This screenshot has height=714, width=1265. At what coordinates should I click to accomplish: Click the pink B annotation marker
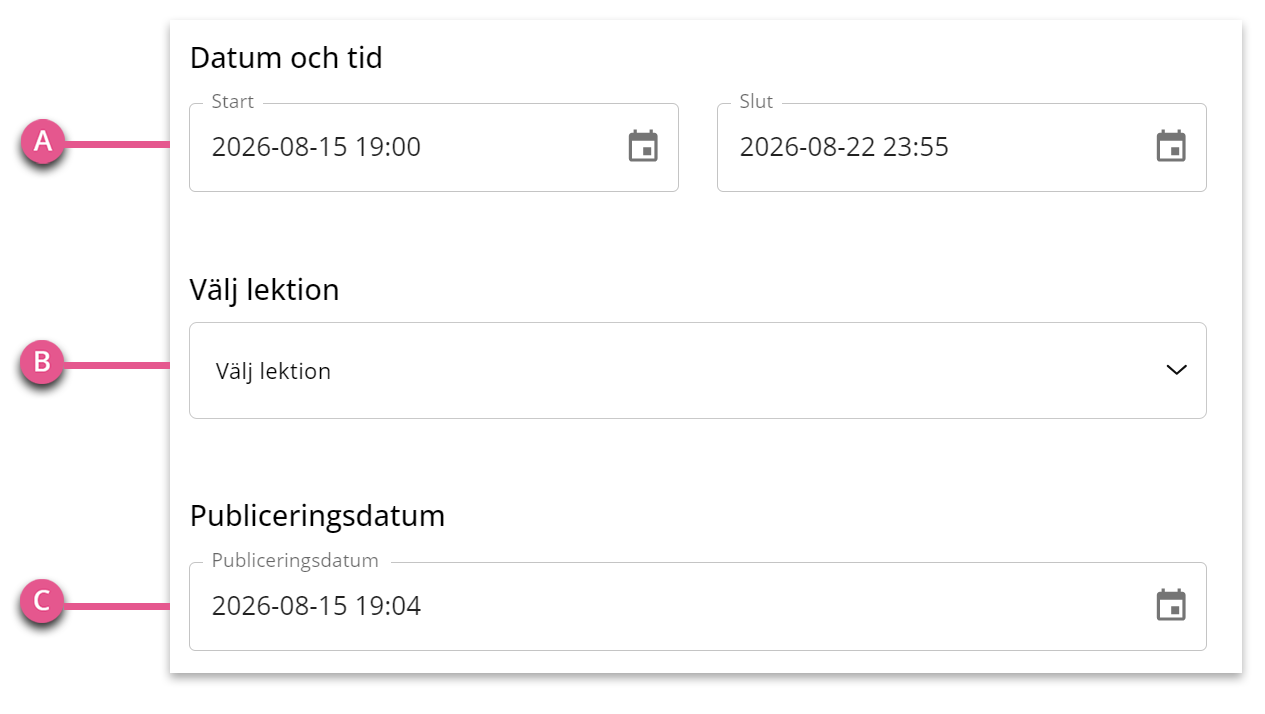coord(43,362)
